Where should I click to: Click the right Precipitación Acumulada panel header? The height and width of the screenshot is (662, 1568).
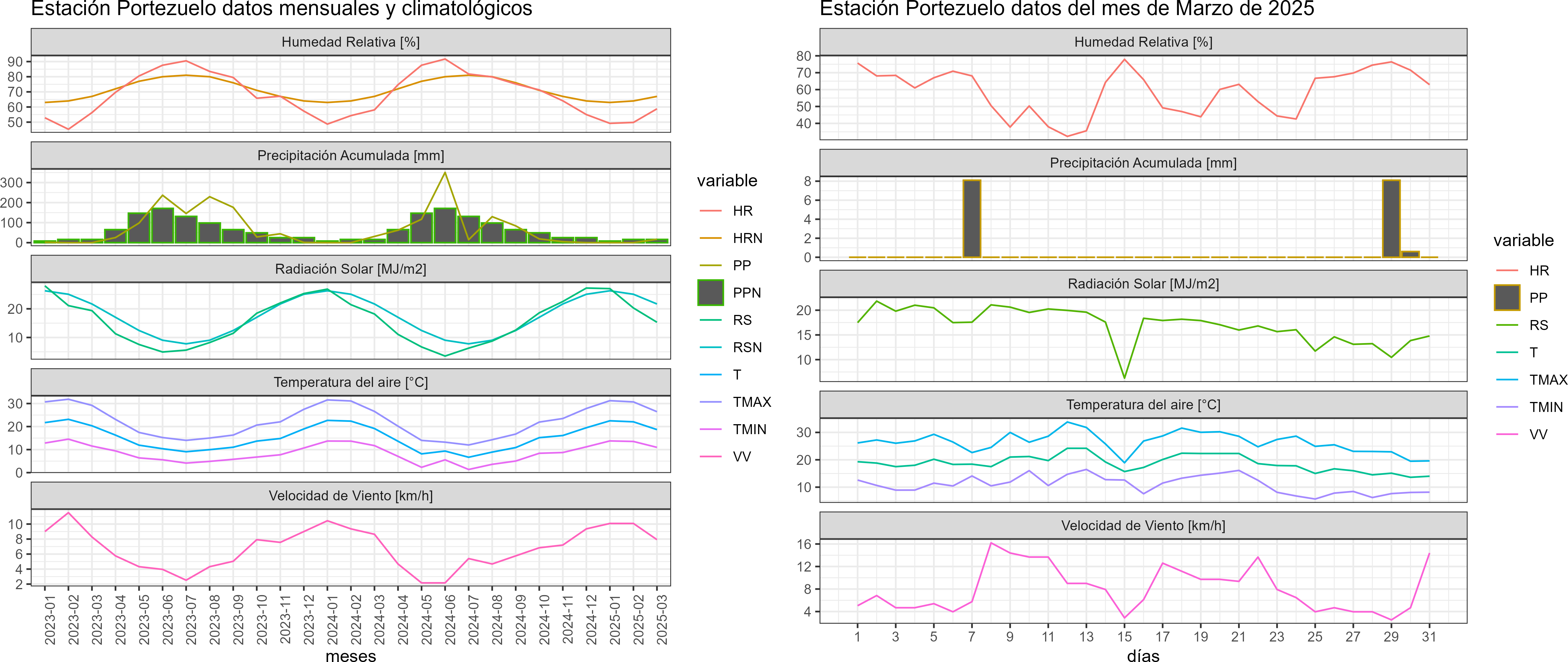1143,163
